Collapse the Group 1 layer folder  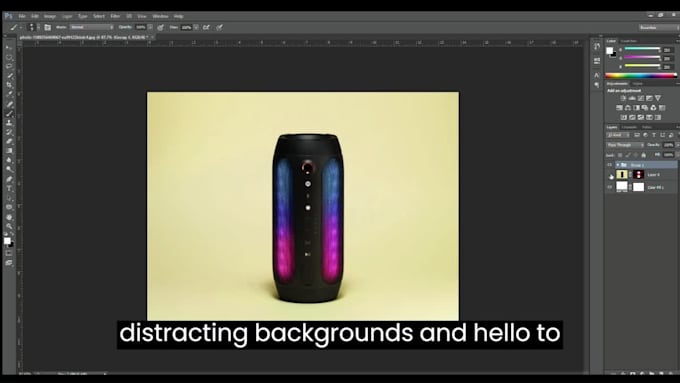click(x=618, y=165)
